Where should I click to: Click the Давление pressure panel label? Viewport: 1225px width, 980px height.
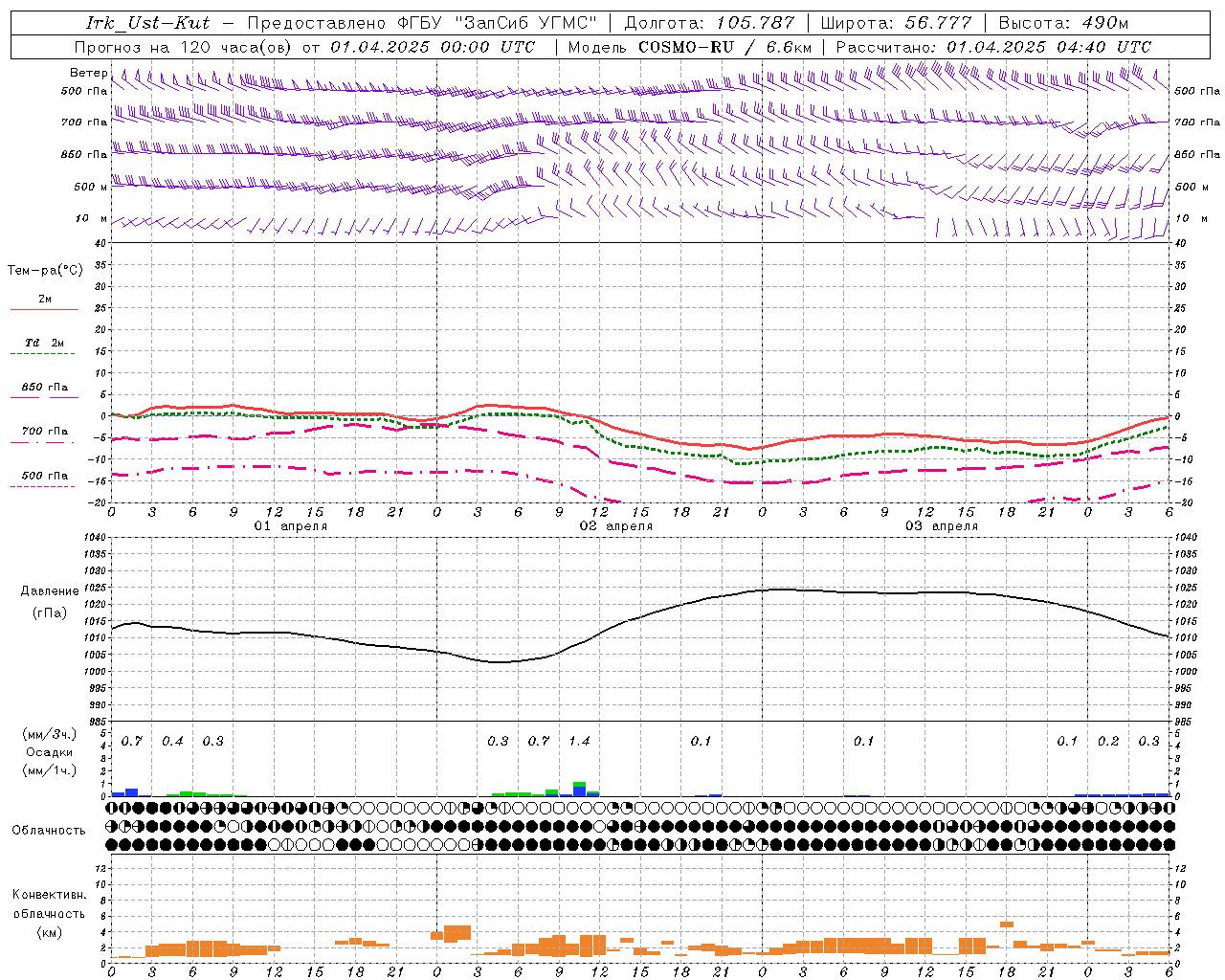coord(50,590)
